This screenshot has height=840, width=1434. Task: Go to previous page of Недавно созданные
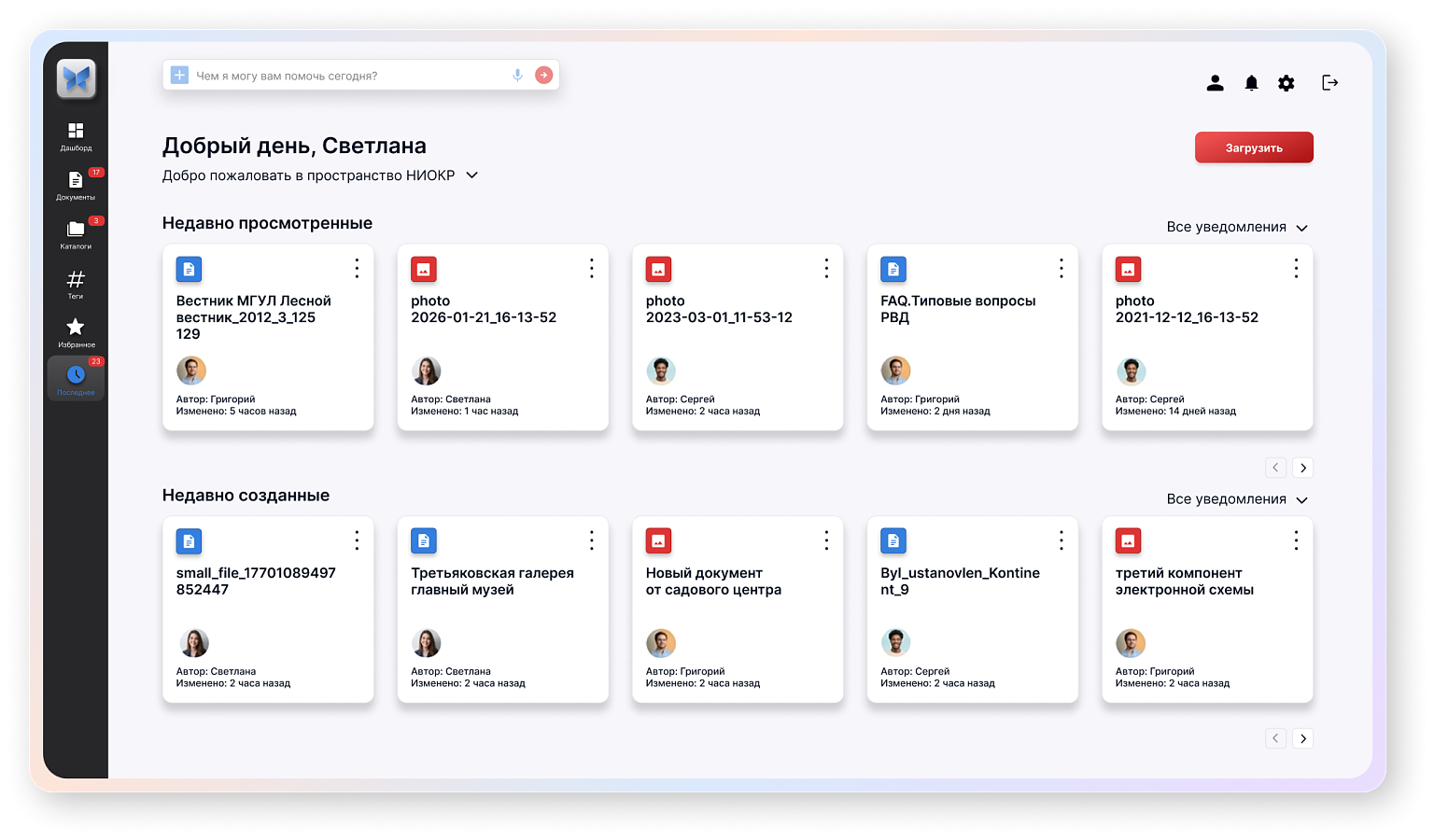pyautogui.click(x=1275, y=738)
